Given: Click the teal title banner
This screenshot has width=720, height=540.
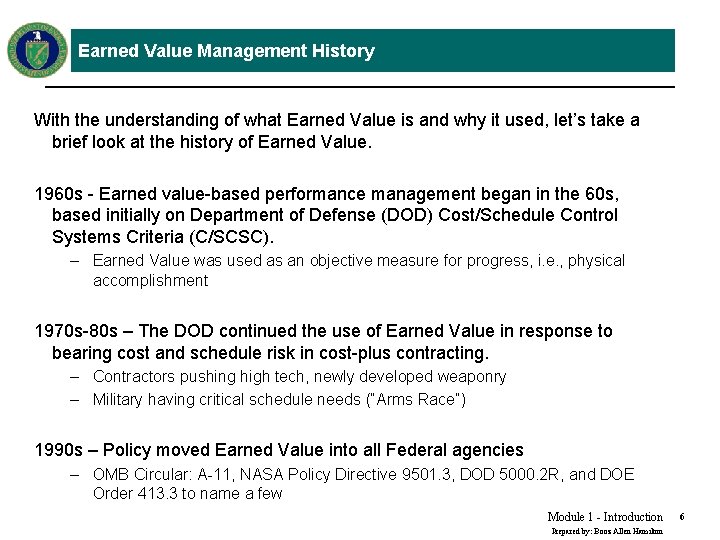Looking at the screenshot, I should click(x=372, y=51).
